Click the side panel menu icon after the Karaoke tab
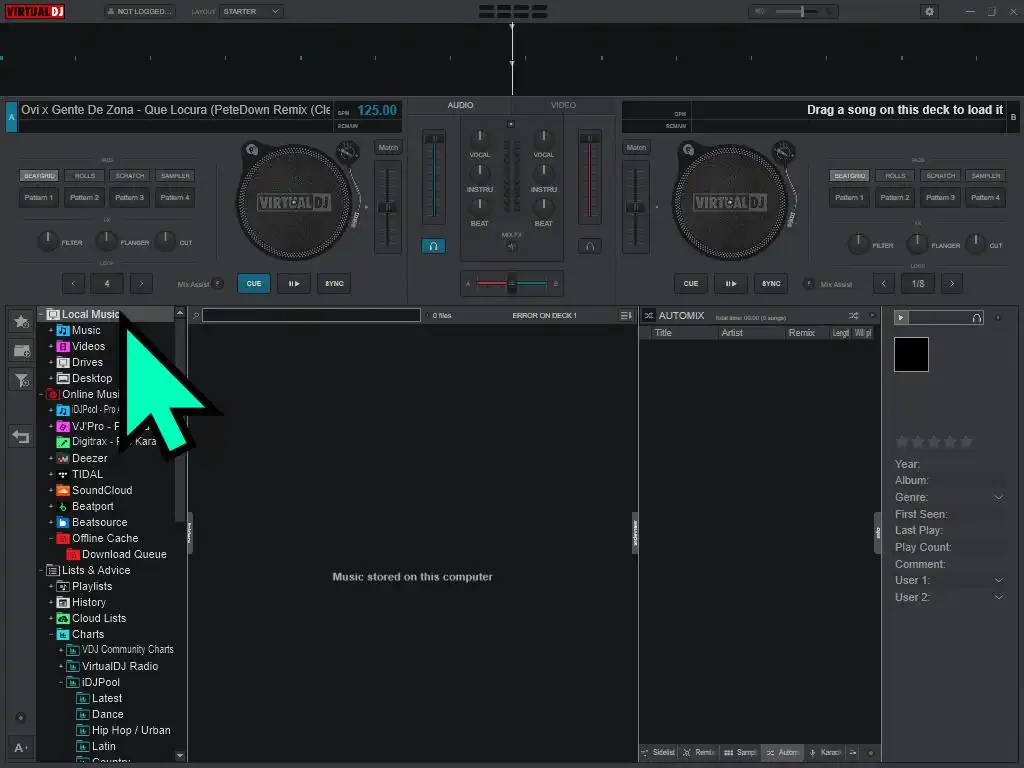 (x=853, y=753)
